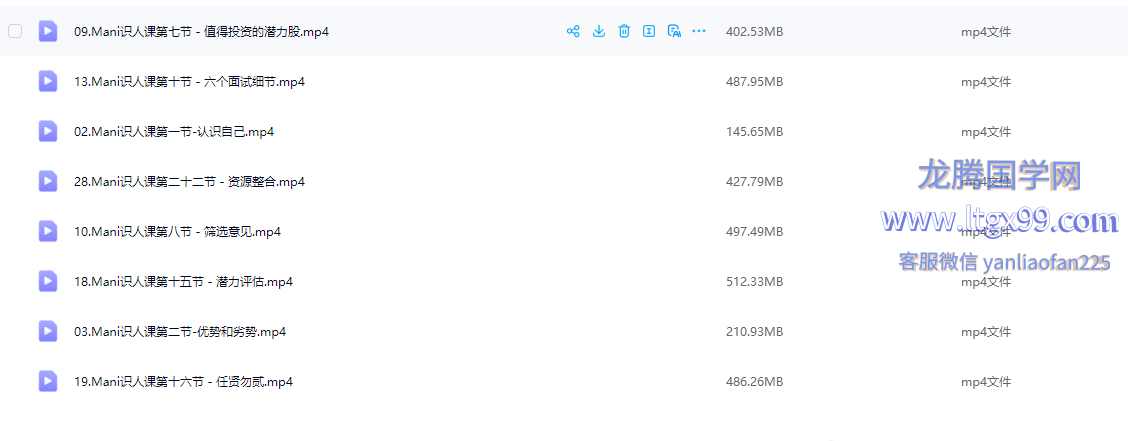Open 09.Mani识人课第七节 值得投资的潜力股.mp4
1128x441 pixels.
click(201, 32)
